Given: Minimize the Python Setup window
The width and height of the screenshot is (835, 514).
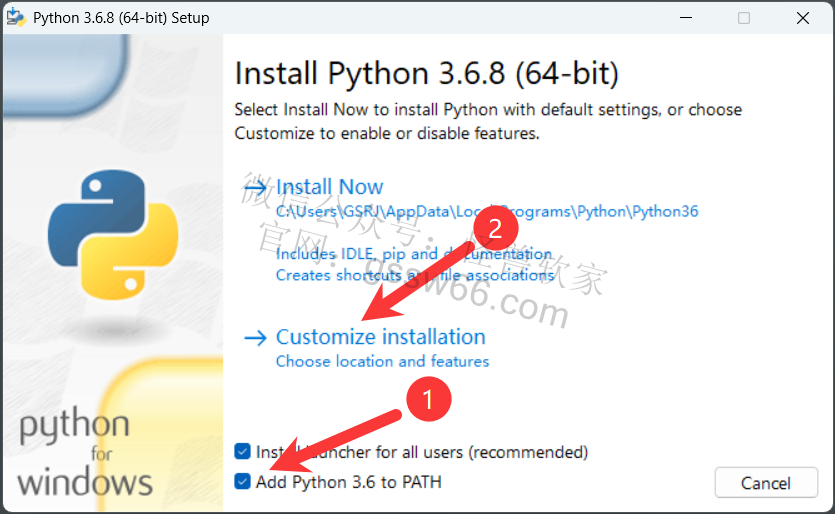Looking at the screenshot, I should tap(686, 18).
